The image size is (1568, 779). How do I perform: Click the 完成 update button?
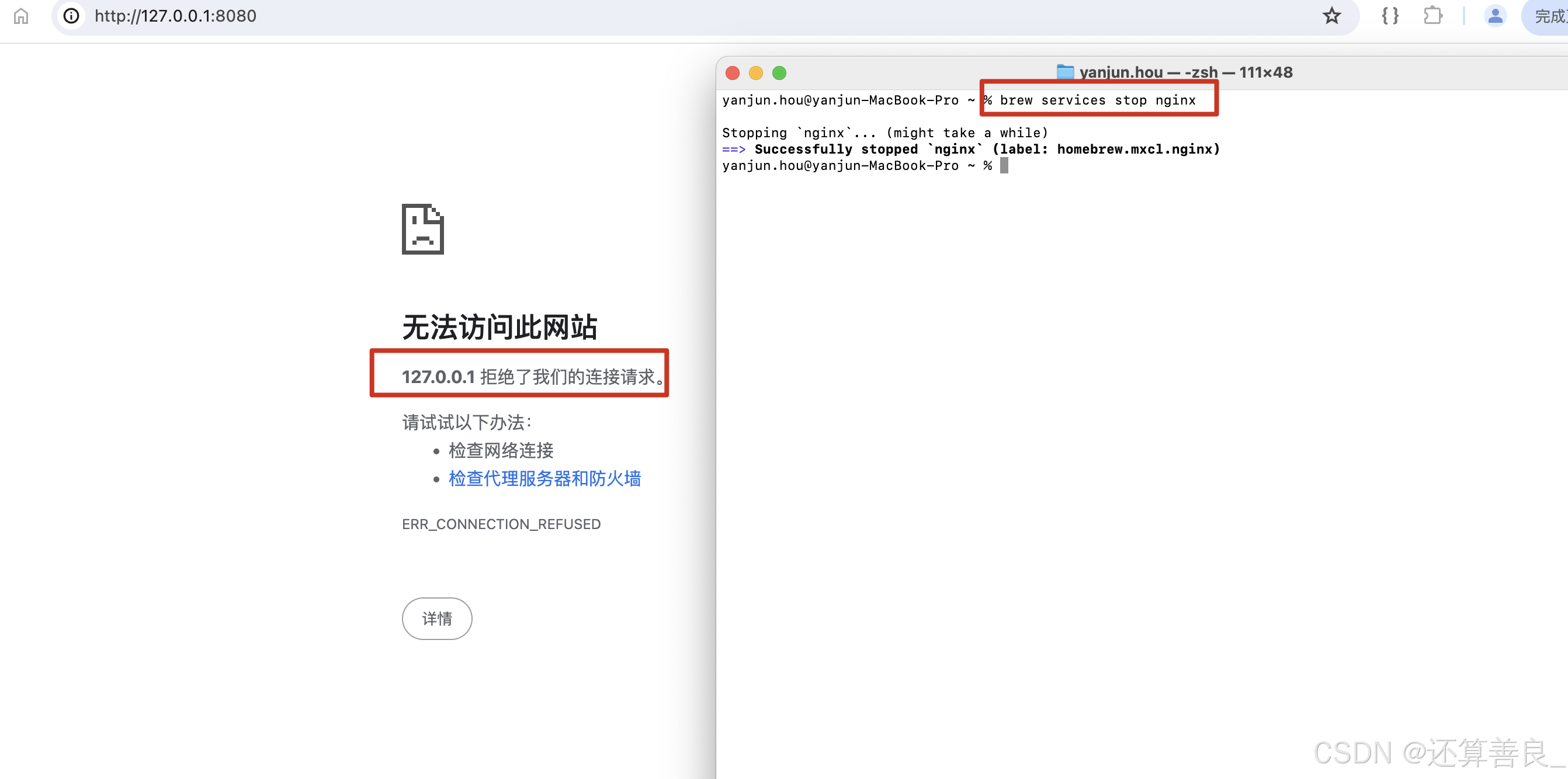(1546, 16)
